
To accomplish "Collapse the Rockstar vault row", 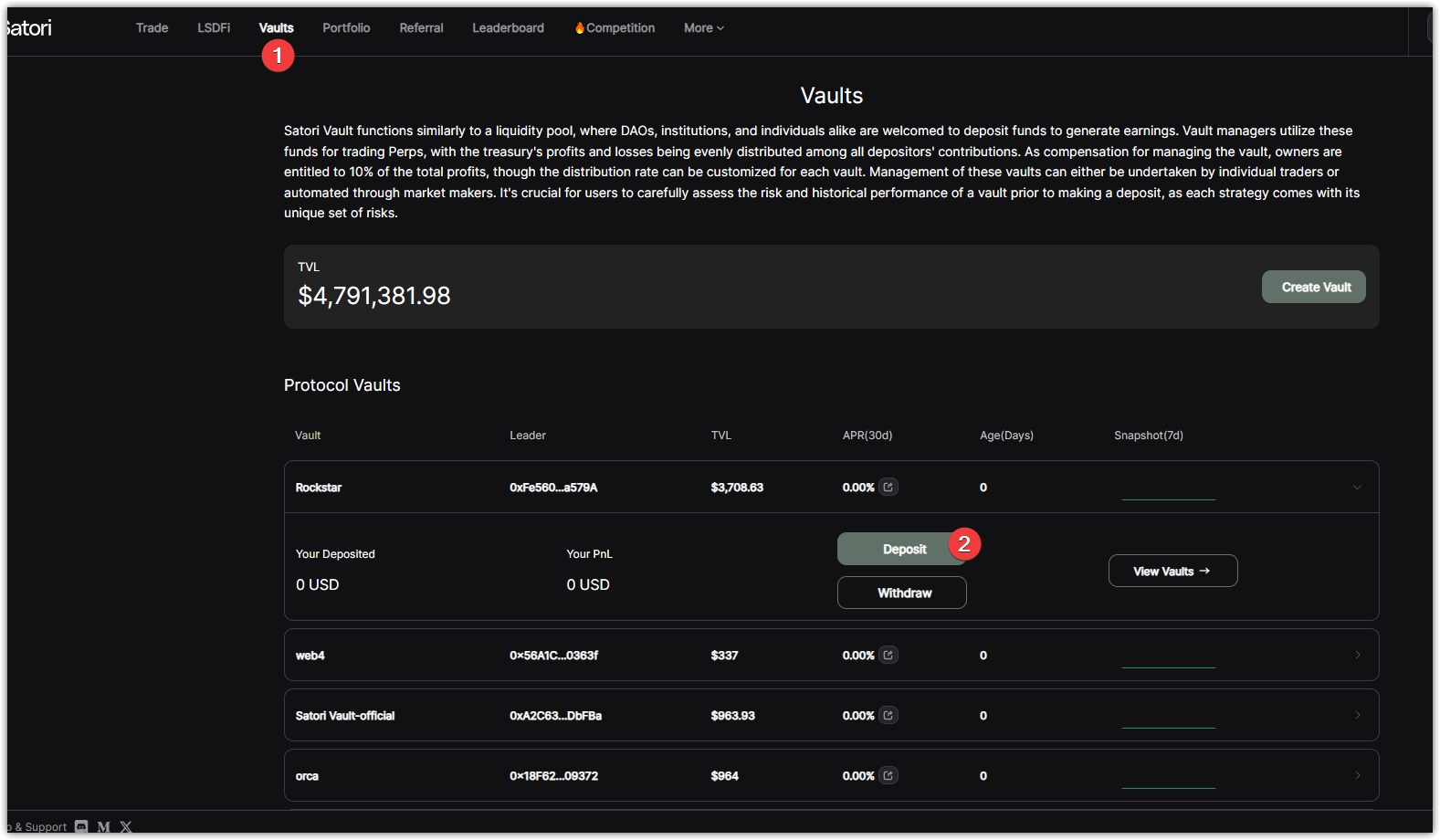I will 1357,488.
